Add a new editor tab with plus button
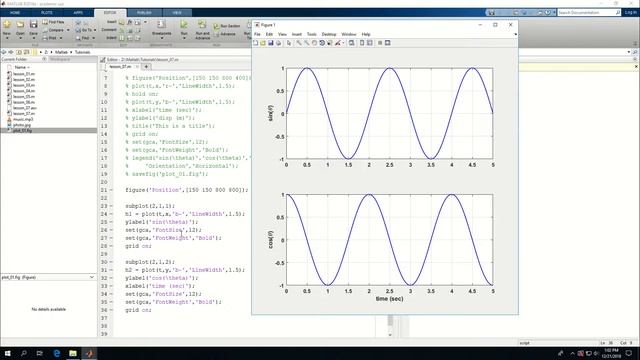The image size is (640, 360). click(146, 67)
